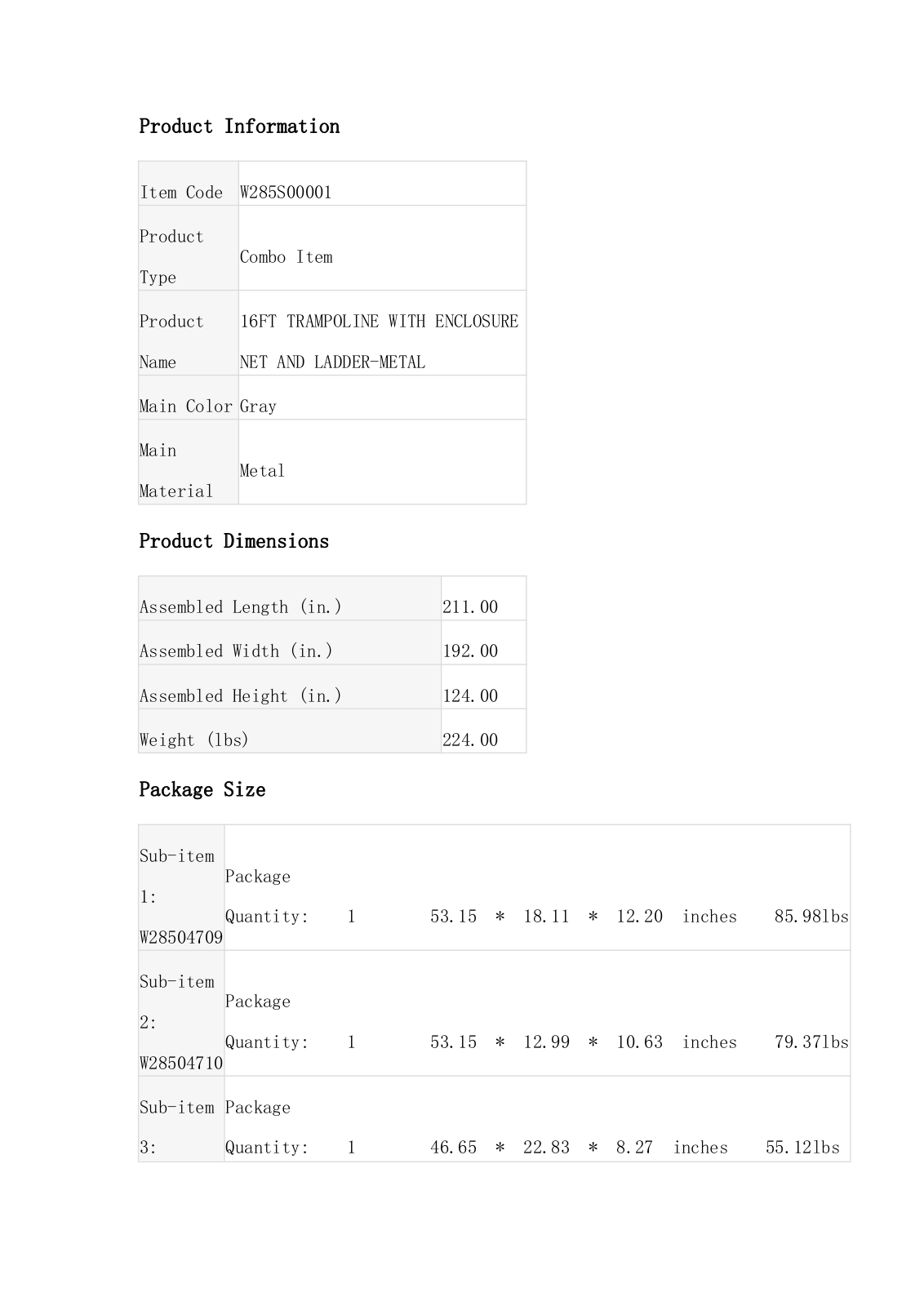Select the Product Information heading

pos(239,127)
